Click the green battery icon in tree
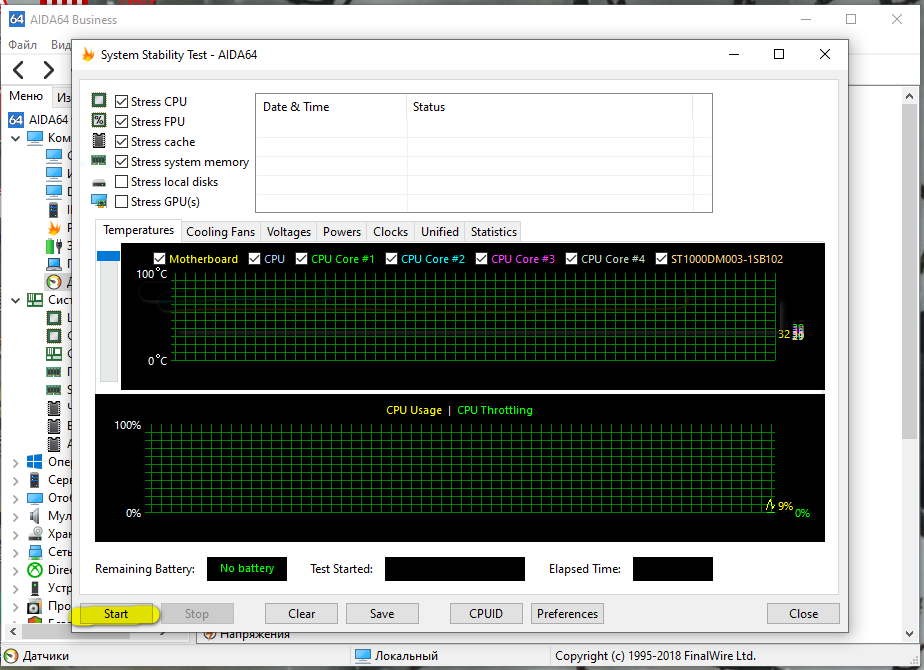This screenshot has width=924, height=670. coord(54,246)
